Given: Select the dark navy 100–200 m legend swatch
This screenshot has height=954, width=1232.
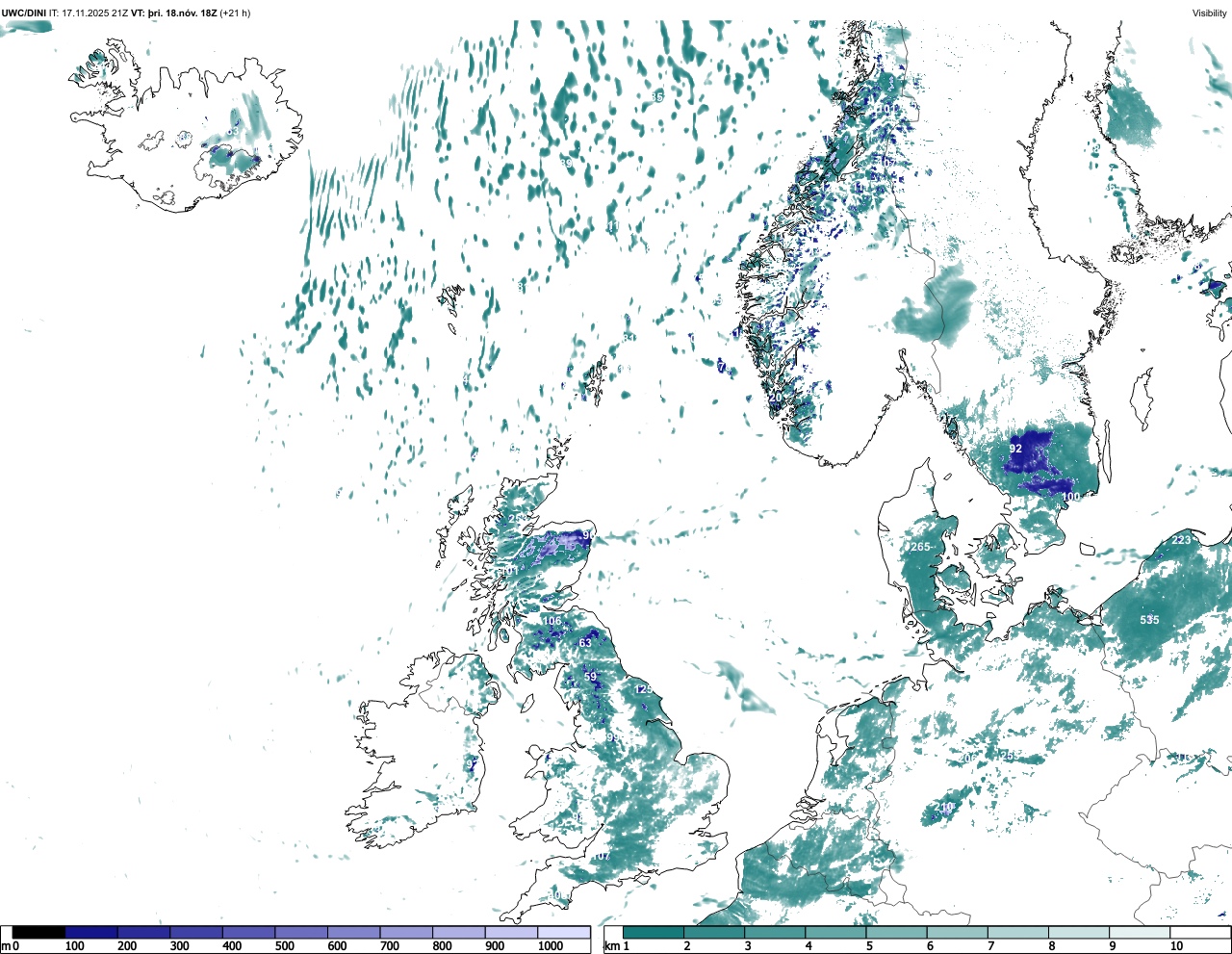Looking at the screenshot, I should (91, 932).
